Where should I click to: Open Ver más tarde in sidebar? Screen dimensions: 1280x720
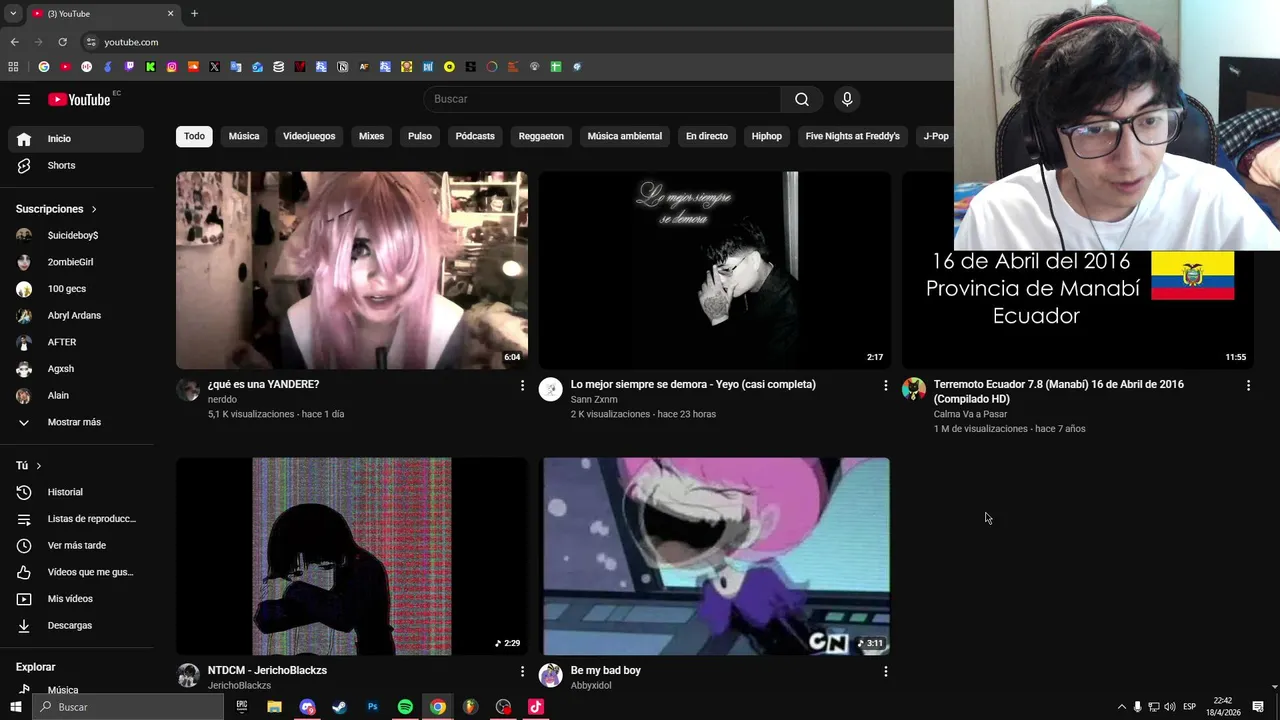(x=76, y=545)
